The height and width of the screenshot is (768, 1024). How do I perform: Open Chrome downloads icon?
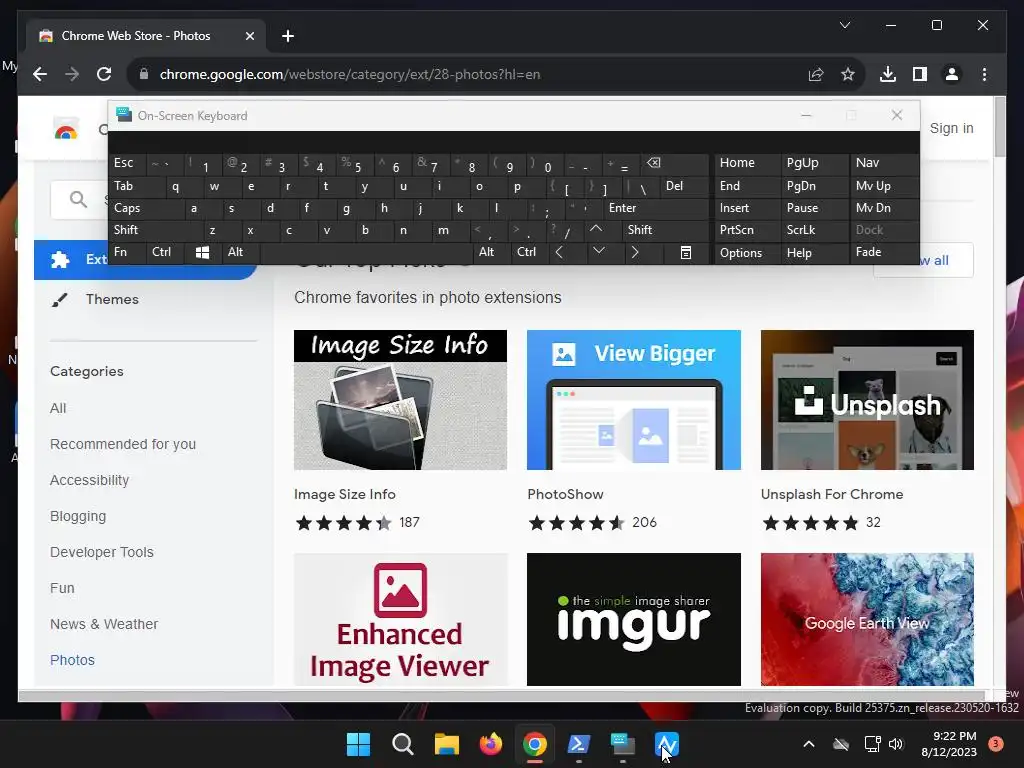(x=888, y=74)
